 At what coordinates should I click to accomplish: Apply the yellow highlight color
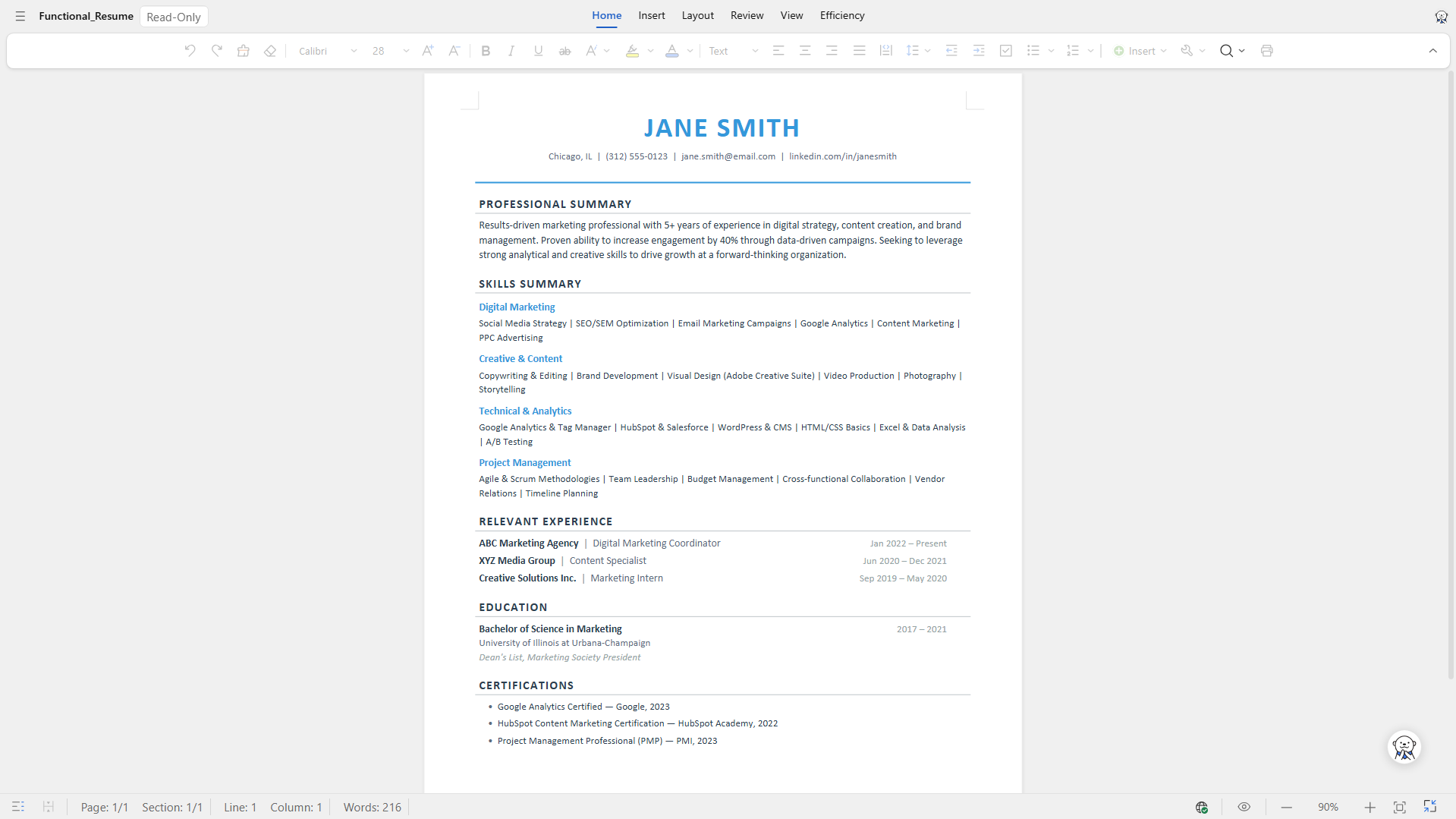(x=632, y=51)
